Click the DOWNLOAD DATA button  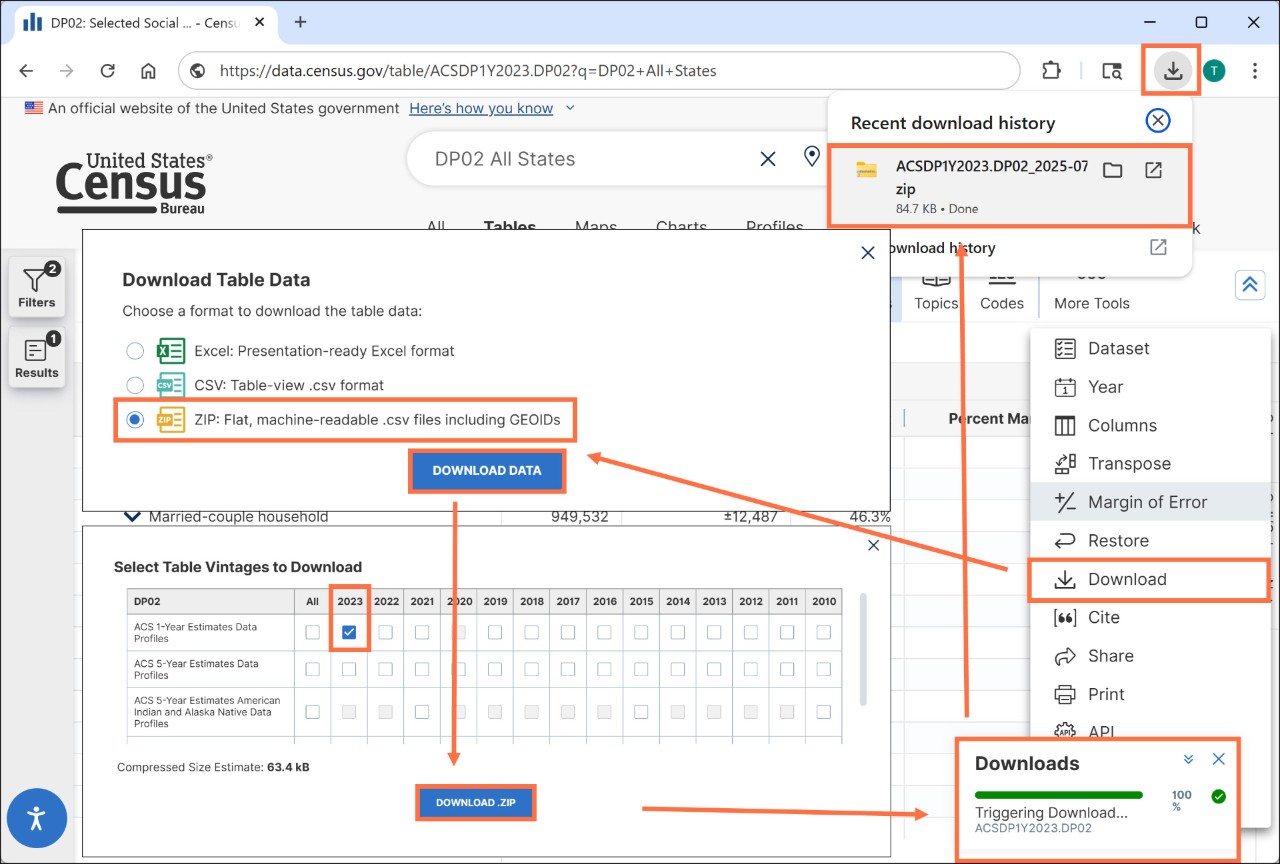pyautogui.click(x=487, y=470)
